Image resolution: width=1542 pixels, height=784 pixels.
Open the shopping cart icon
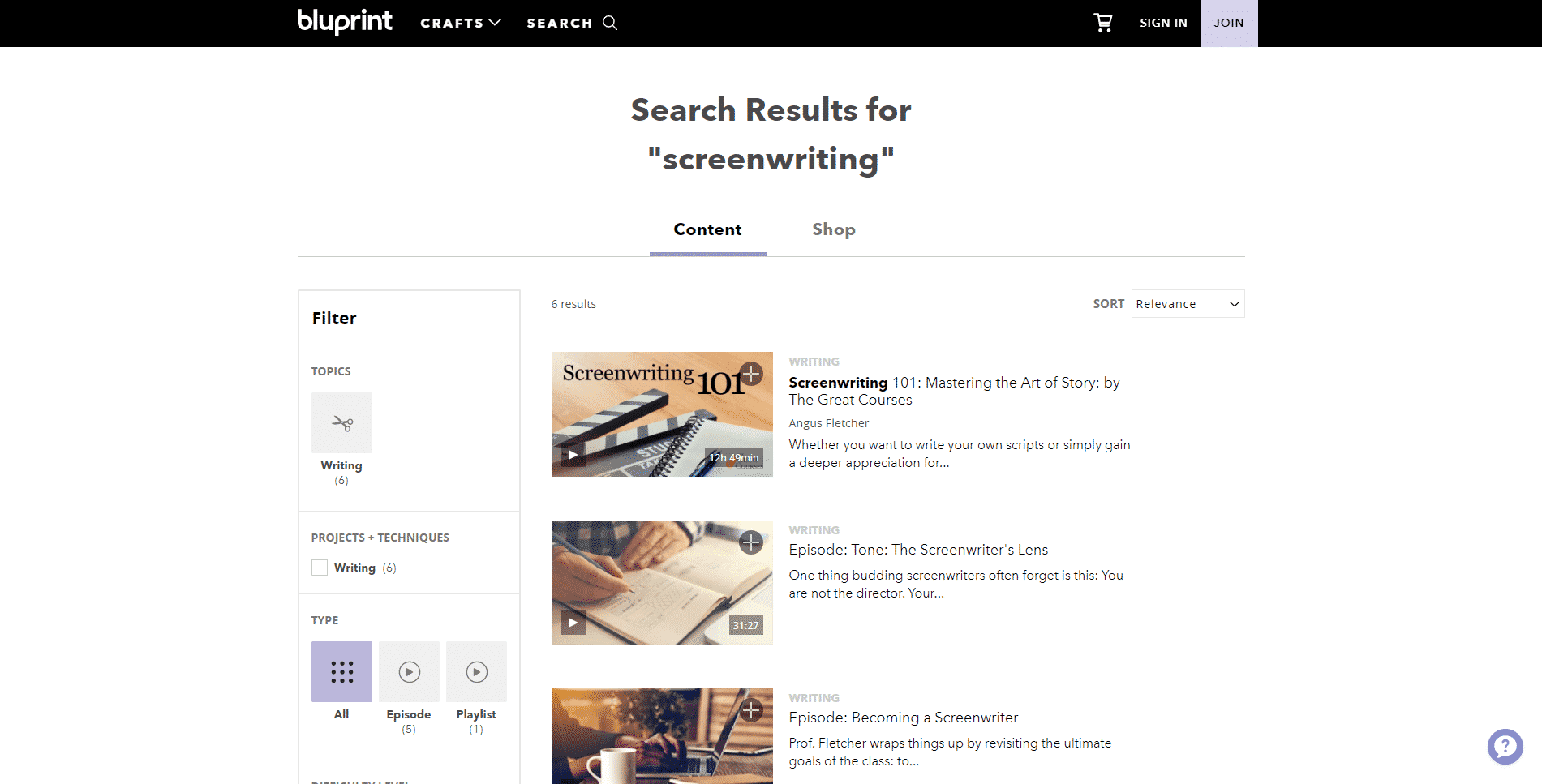click(1103, 23)
